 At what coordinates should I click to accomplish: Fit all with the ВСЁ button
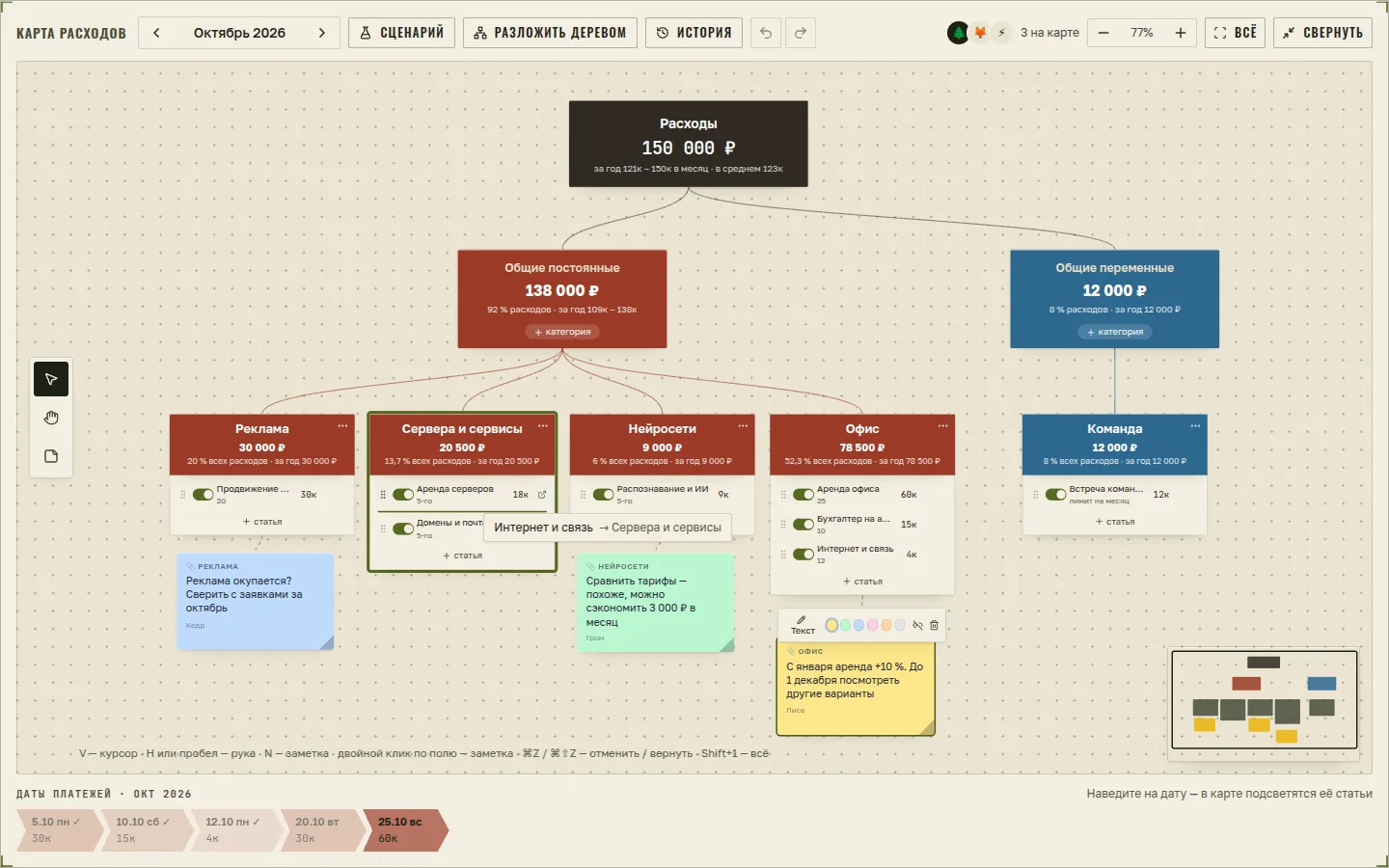click(x=1235, y=33)
